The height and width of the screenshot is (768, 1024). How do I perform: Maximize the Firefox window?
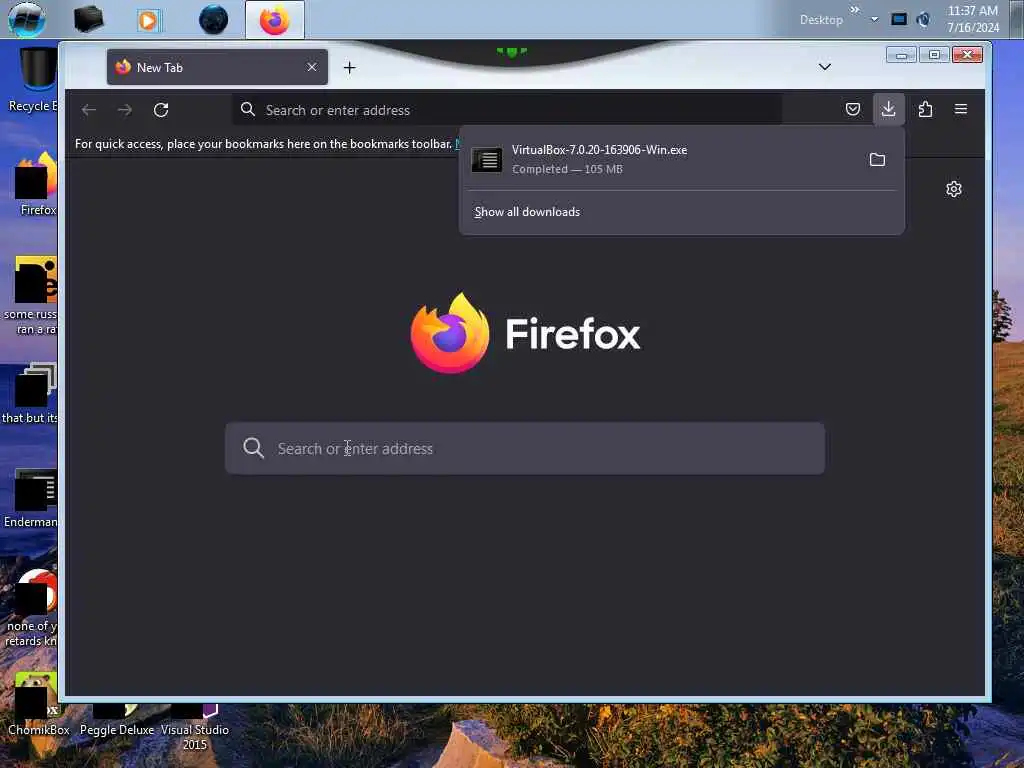(934, 55)
